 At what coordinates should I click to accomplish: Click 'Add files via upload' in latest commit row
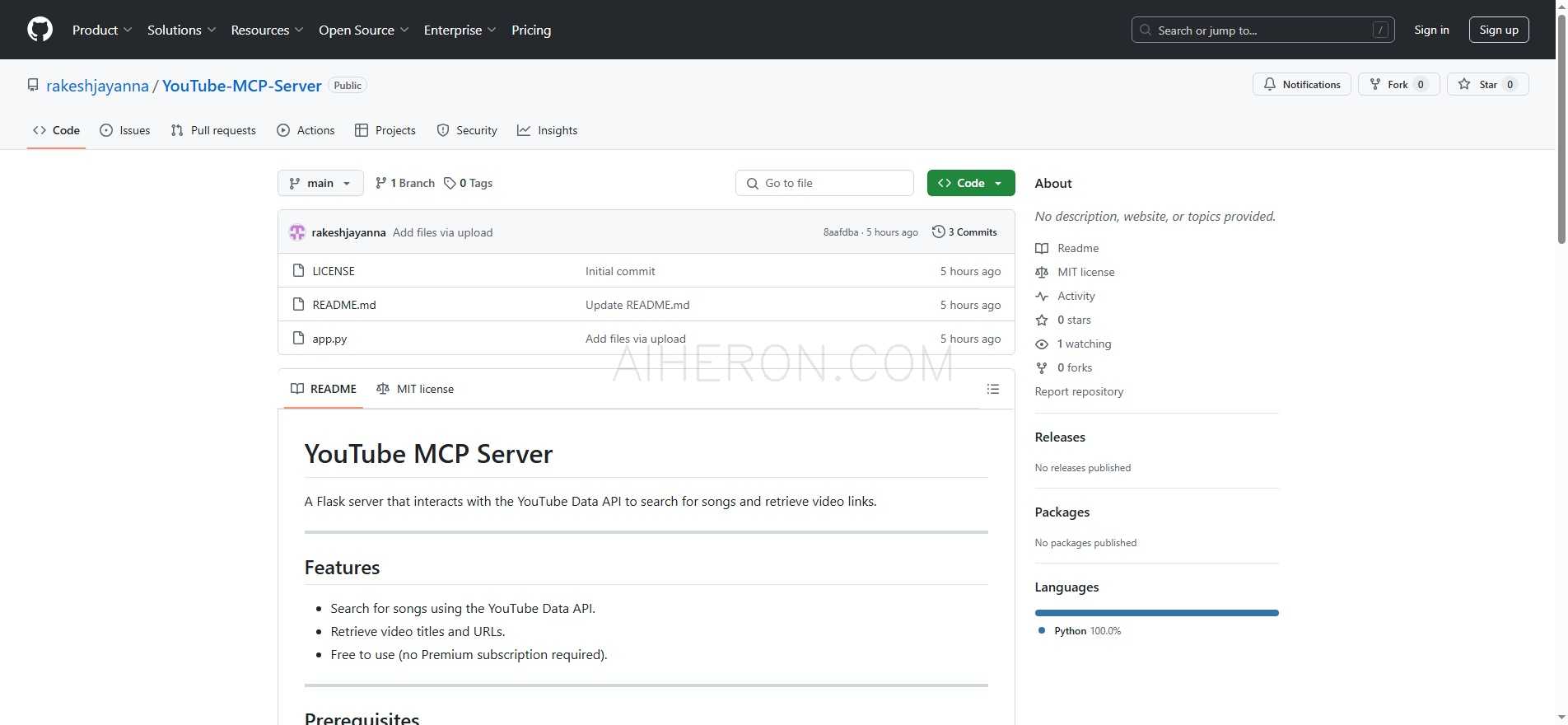[442, 232]
